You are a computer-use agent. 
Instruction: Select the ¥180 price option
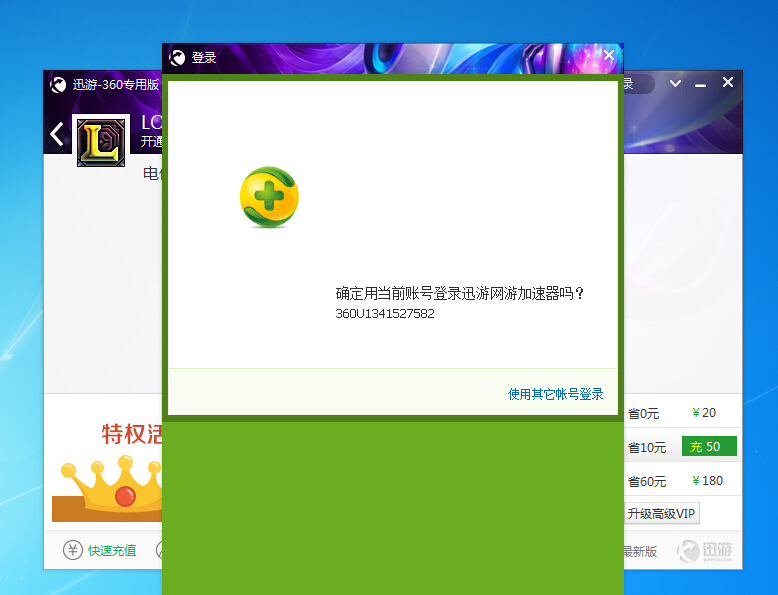point(707,480)
